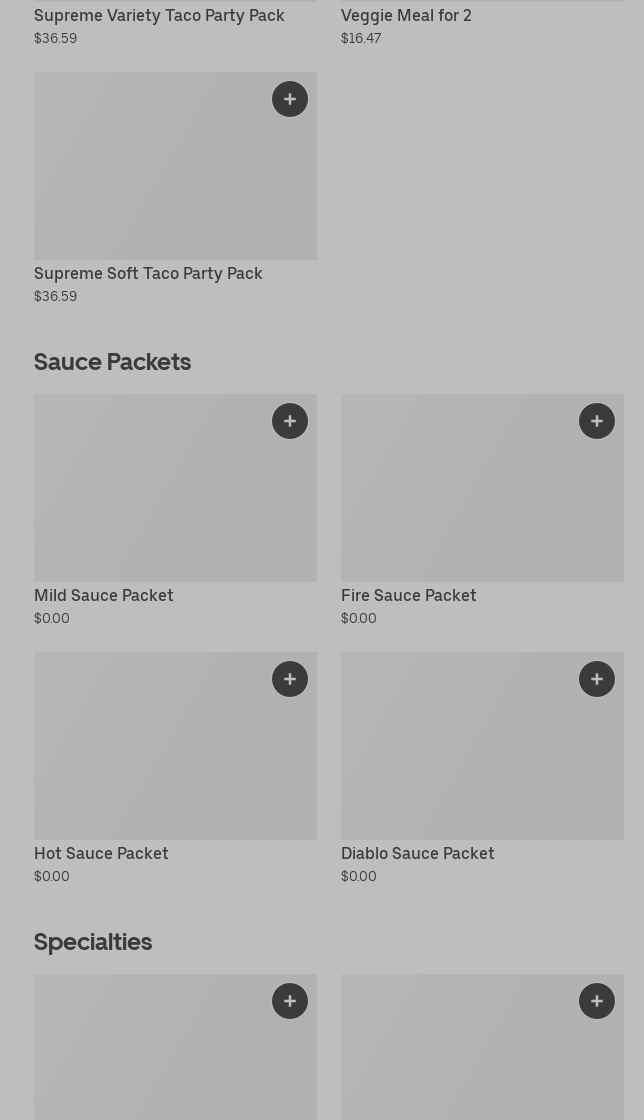Image resolution: width=644 pixels, height=1120 pixels.
Task: Add Diablo Sauce Packet with plus button
Action: (x=597, y=679)
